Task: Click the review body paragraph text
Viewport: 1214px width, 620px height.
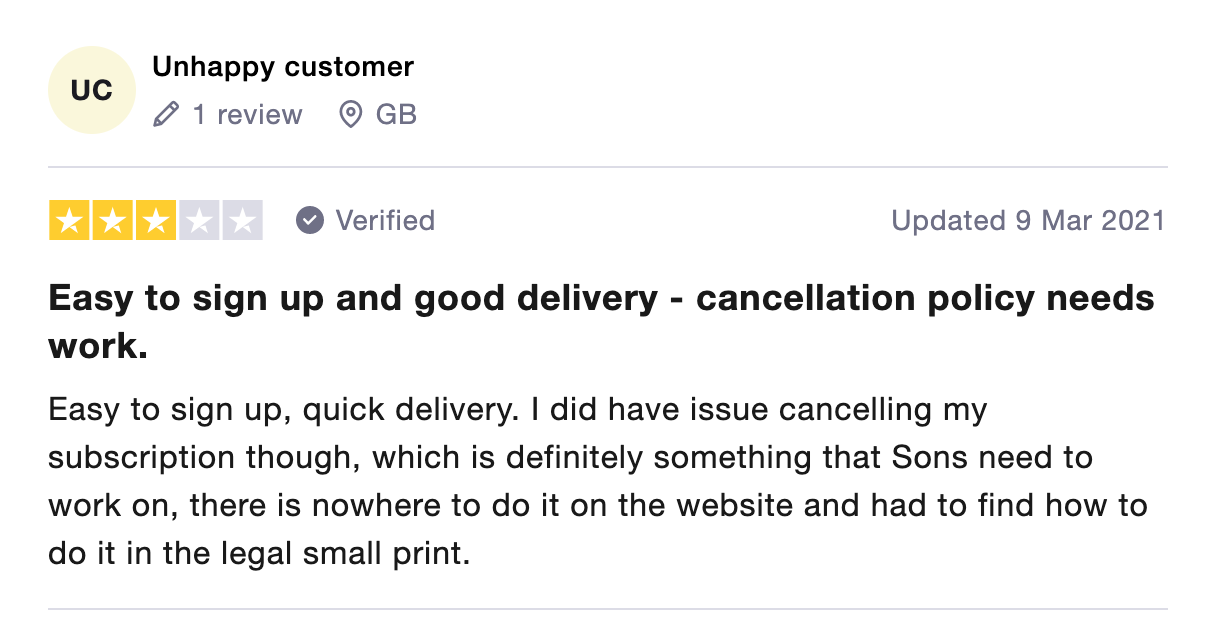Action: [x=597, y=481]
